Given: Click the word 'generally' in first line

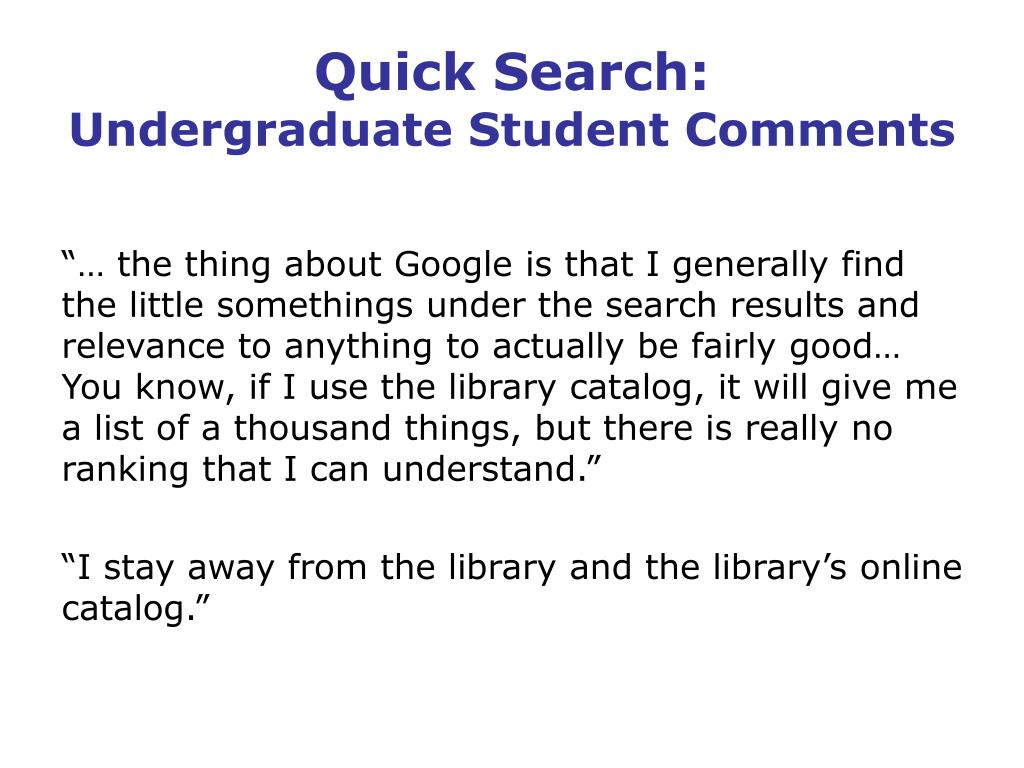Looking at the screenshot, I should click(x=750, y=266).
